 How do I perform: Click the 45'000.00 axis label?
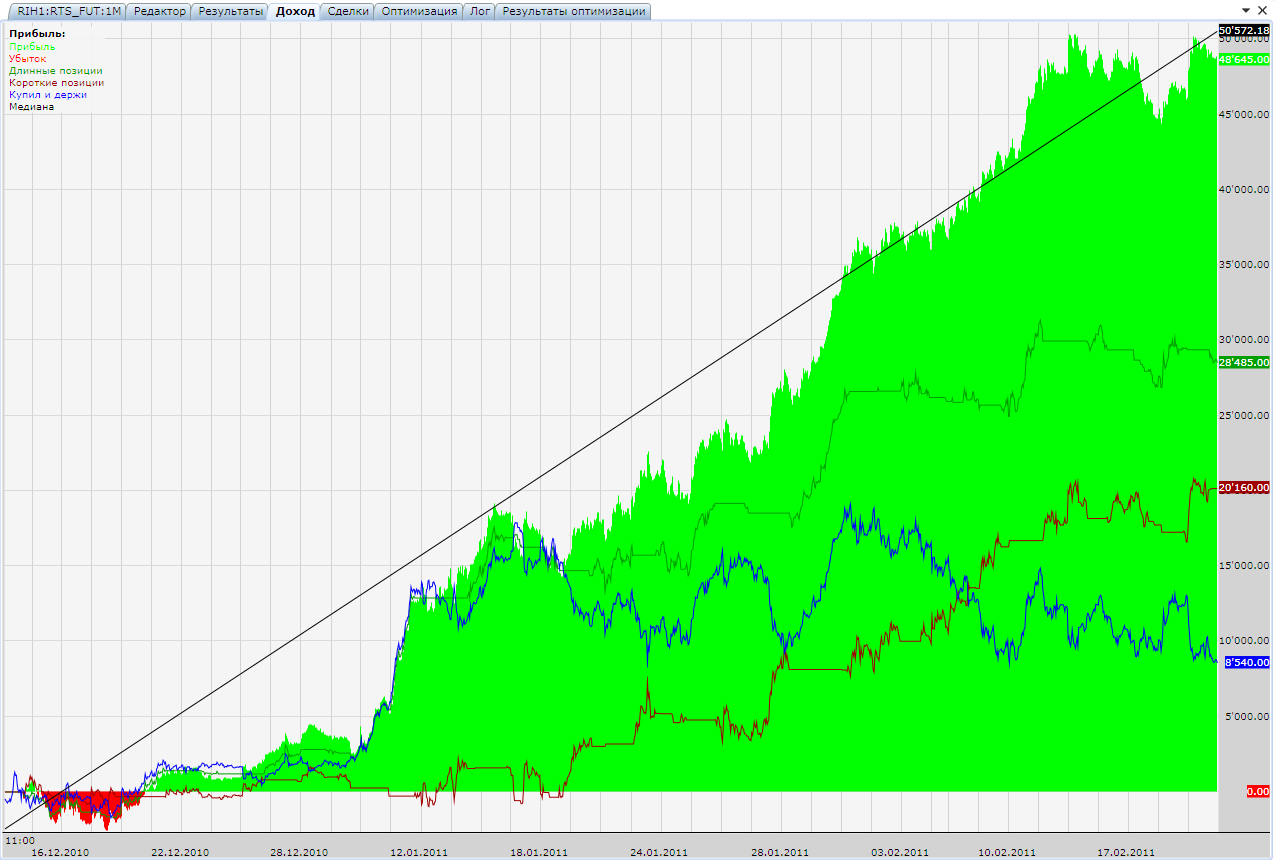[x=1244, y=115]
